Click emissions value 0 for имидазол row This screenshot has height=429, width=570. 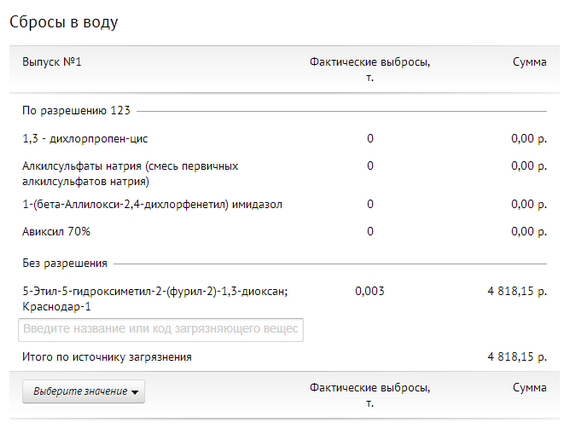[x=370, y=204]
